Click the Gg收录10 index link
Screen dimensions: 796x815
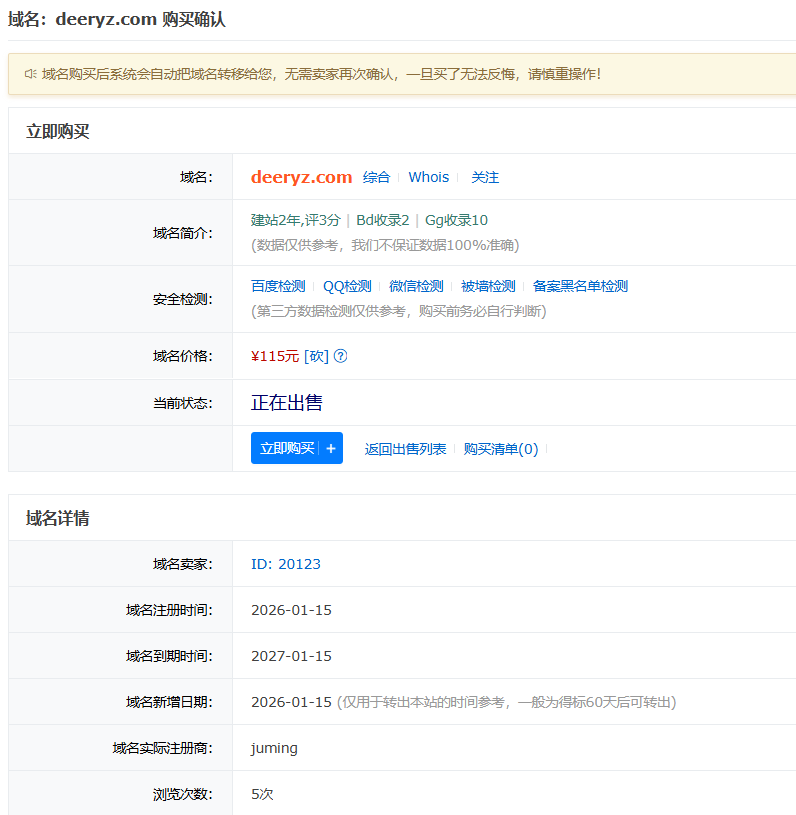[x=456, y=220]
